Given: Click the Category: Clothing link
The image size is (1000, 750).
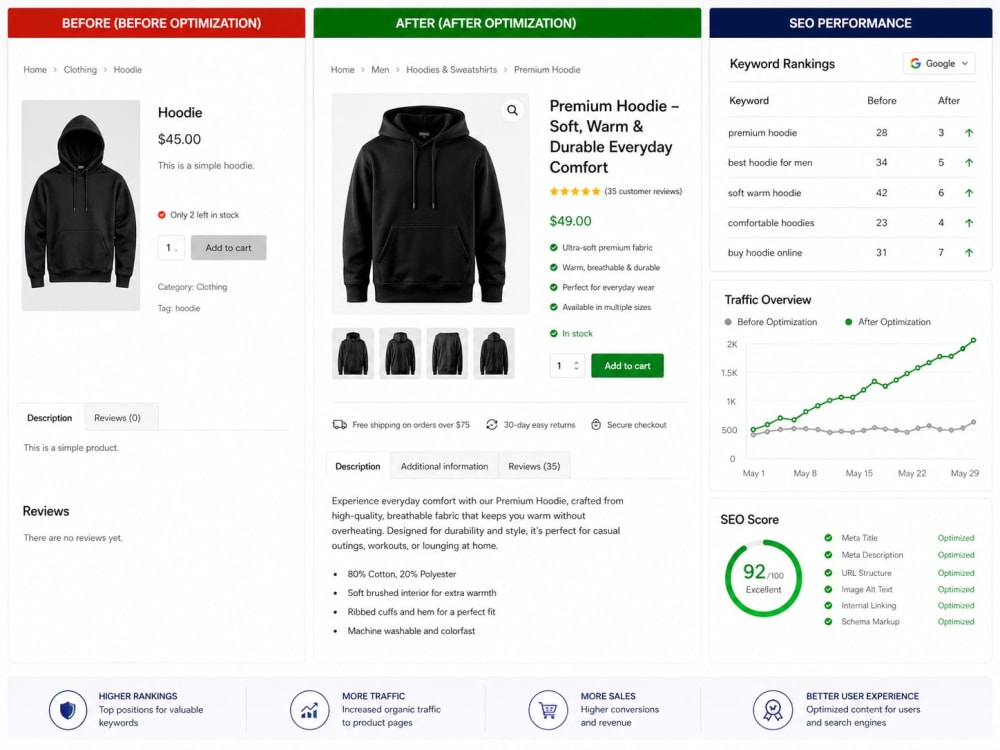Looking at the screenshot, I should click(193, 287).
